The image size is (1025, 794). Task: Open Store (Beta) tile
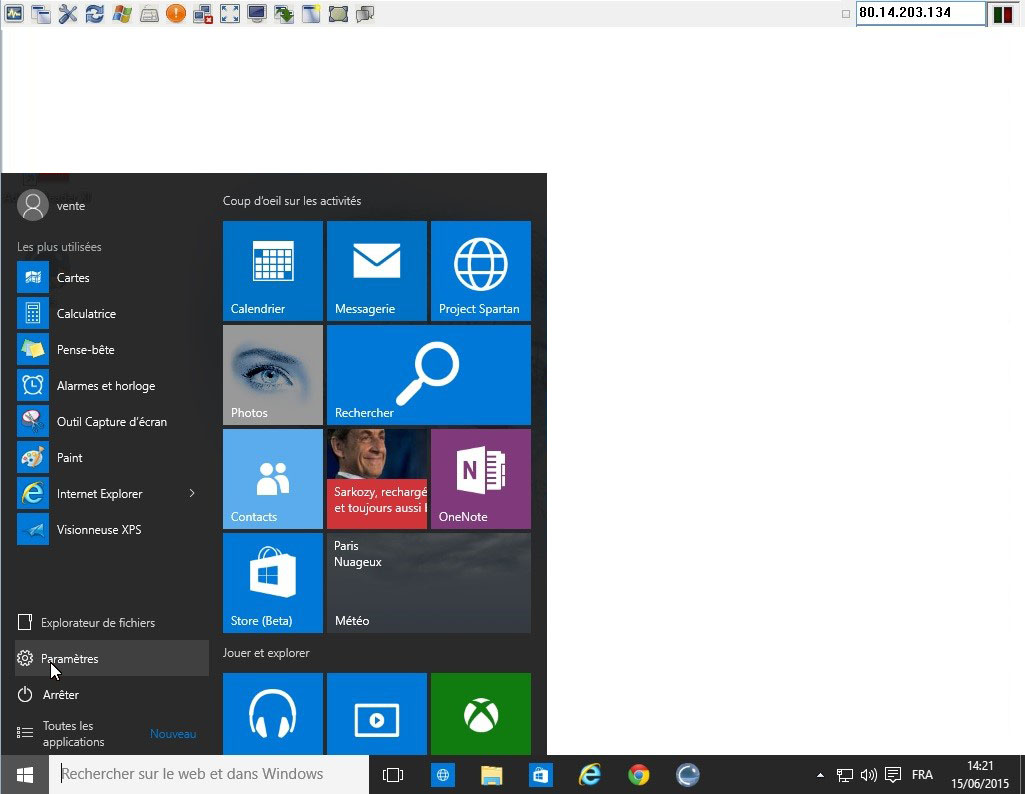coord(272,582)
